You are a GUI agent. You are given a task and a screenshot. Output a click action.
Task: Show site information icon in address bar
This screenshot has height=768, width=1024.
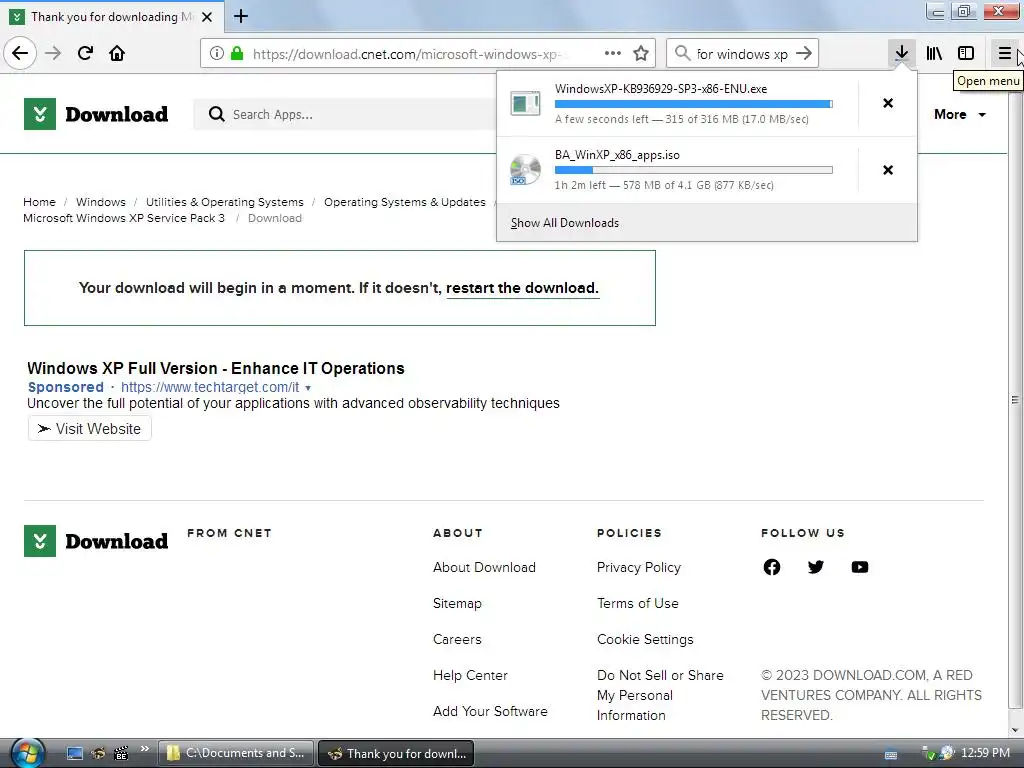click(x=217, y=54)
